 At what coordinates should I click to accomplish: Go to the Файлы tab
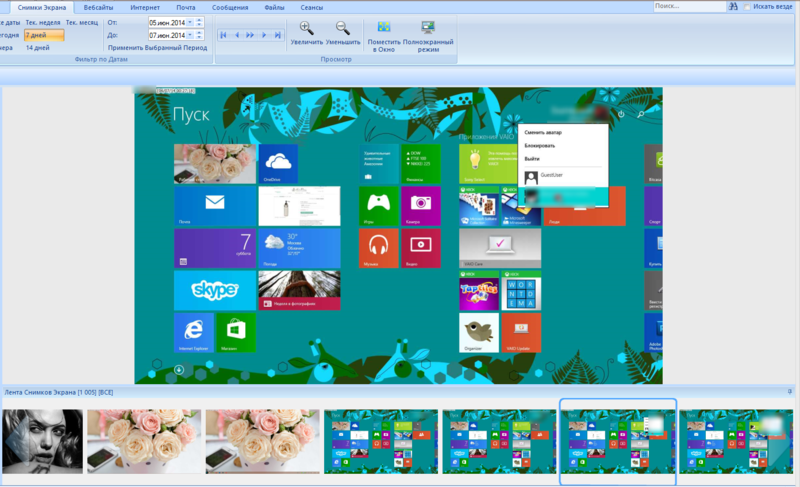pyautogui.click(x=274, y=8)
